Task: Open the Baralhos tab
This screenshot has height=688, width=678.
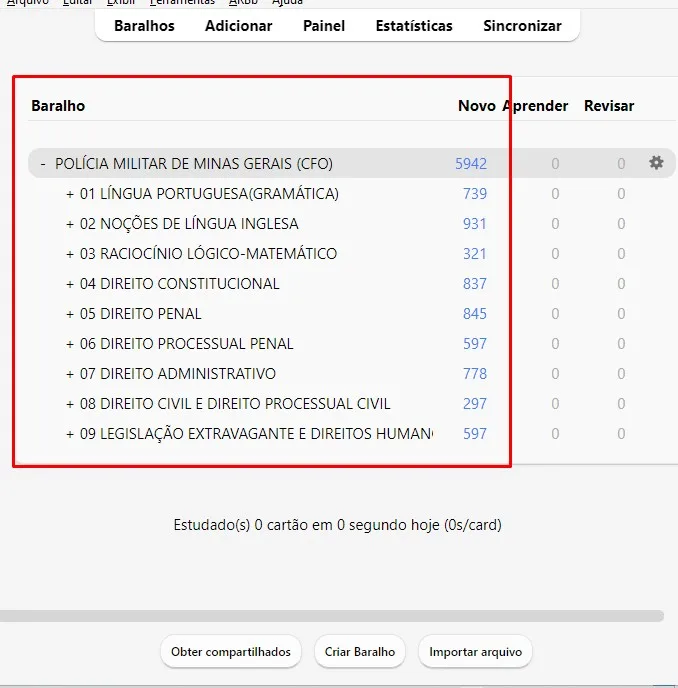Action: click(x=144, y=26)
